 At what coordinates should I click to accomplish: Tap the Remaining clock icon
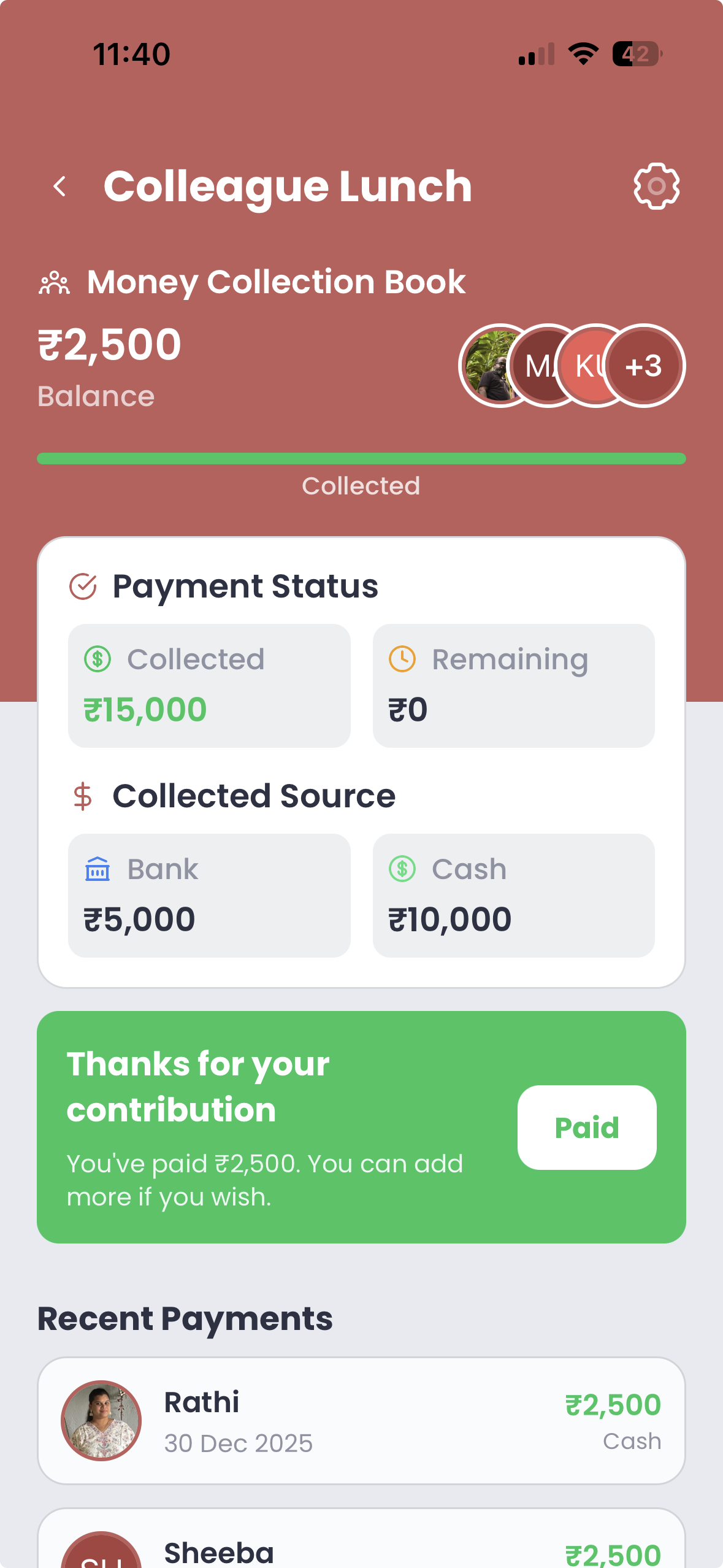(x=402, y=659)
